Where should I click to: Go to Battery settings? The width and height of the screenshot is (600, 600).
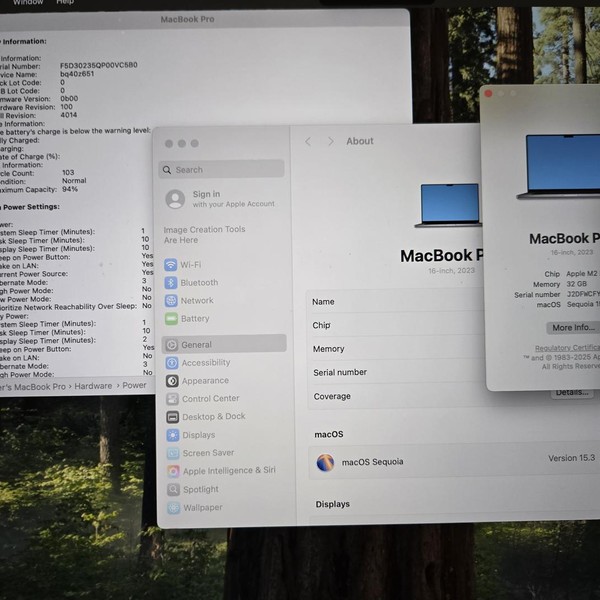pyautogui.click(x=195, y=319)
